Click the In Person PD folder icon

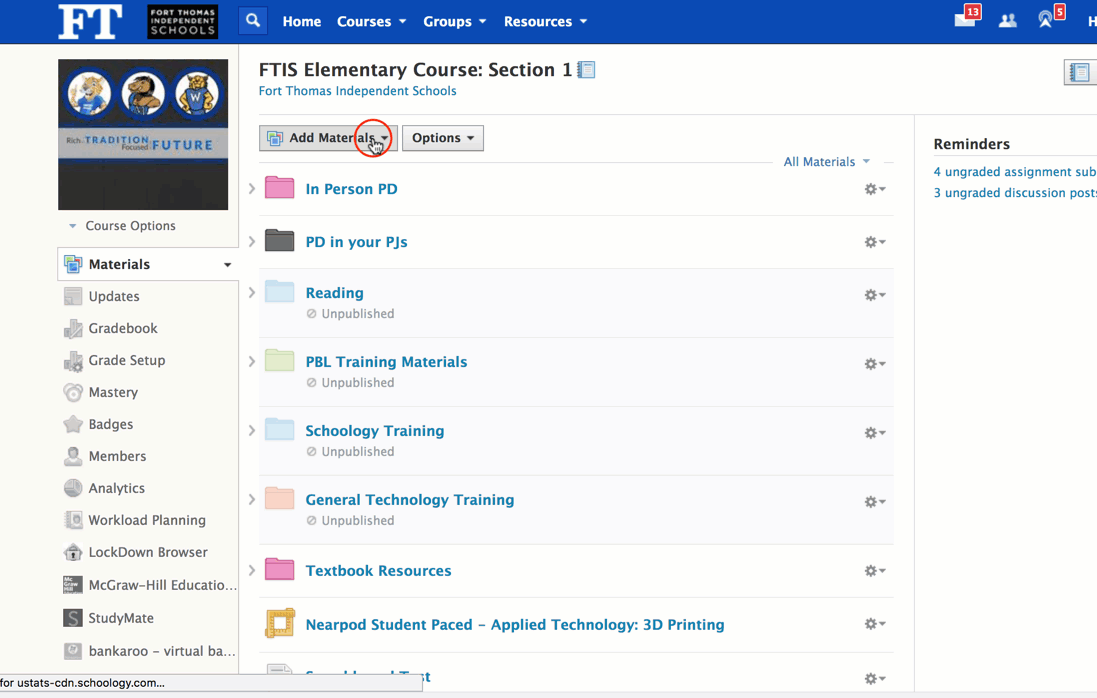click(x=279, y=187)
